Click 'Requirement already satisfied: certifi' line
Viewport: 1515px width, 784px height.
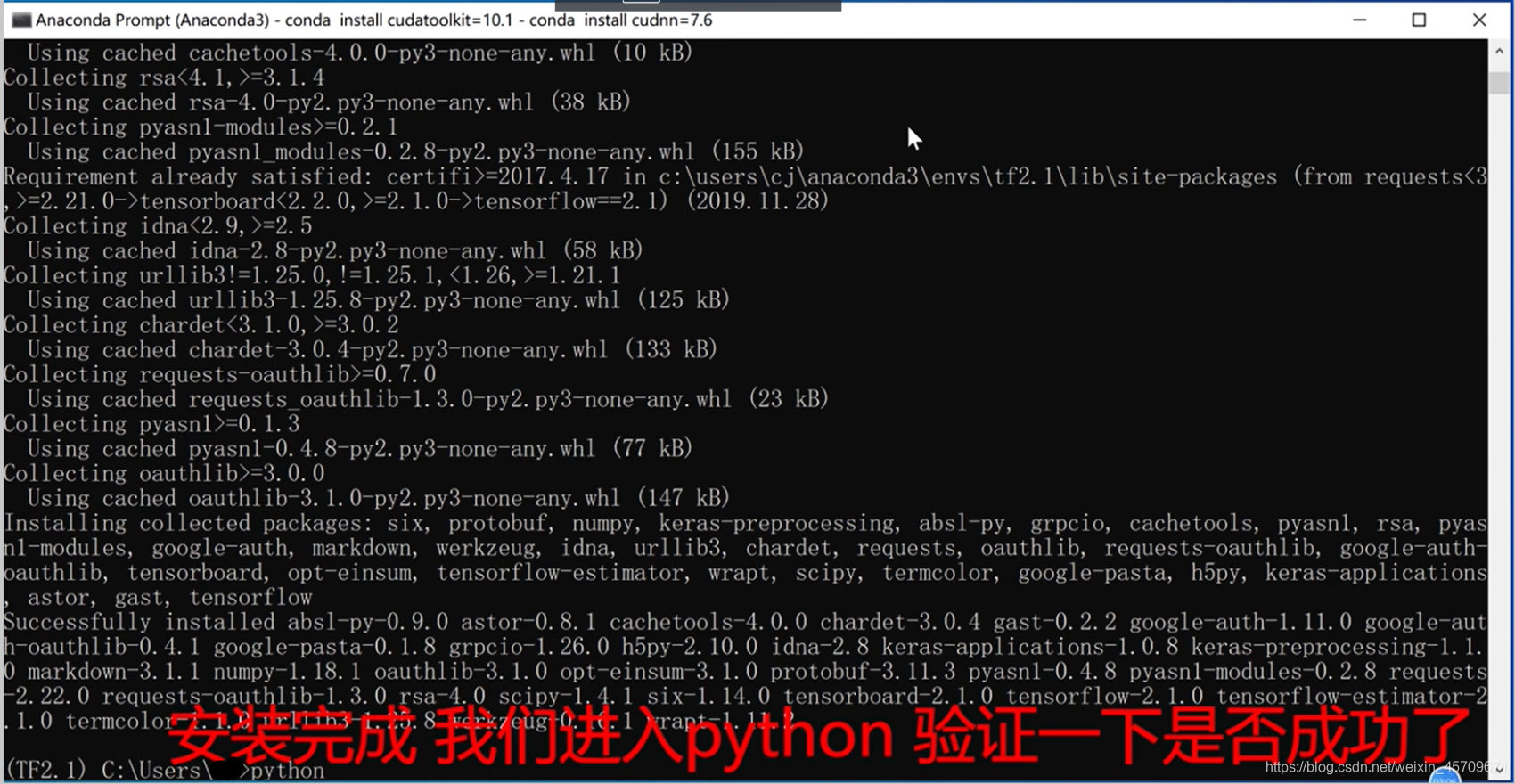745,176
